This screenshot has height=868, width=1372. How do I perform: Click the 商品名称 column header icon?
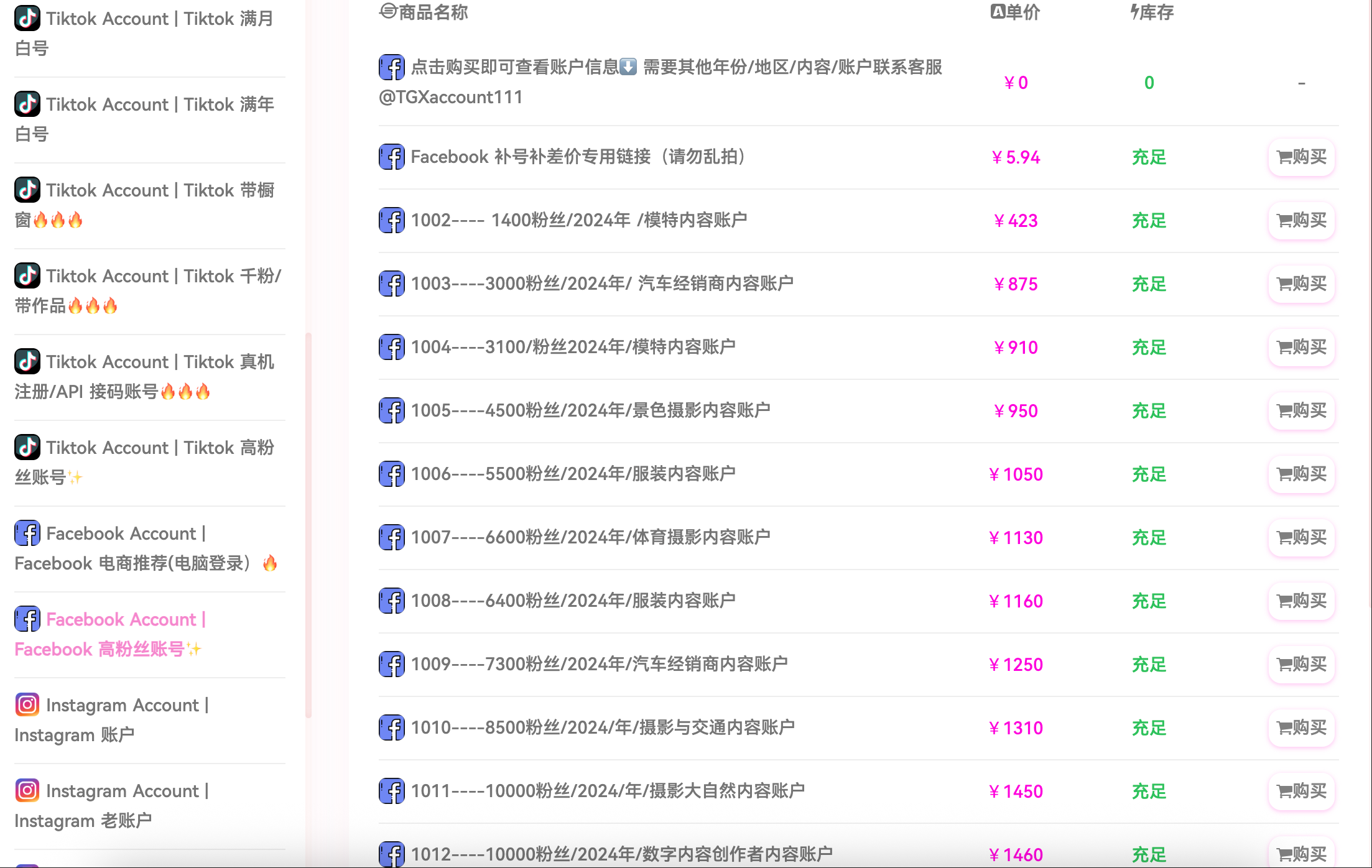tap(388, 11)
